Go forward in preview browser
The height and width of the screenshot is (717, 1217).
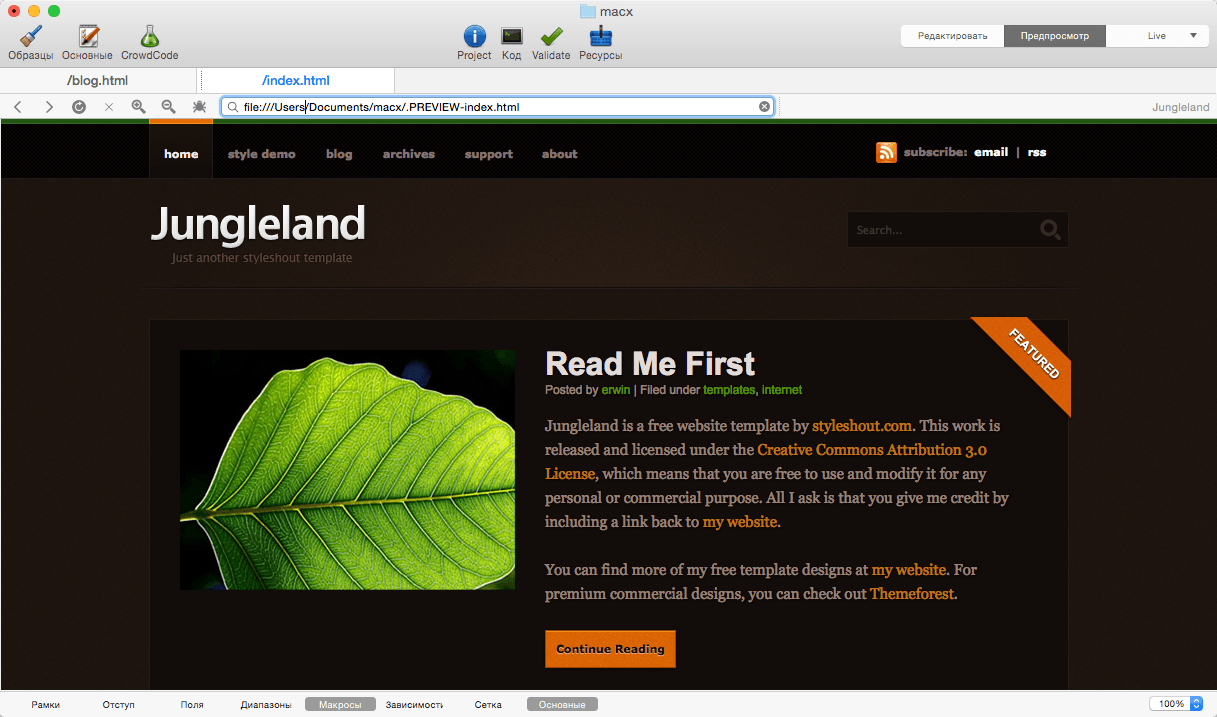pyautogui.click(x=48, y=106)
